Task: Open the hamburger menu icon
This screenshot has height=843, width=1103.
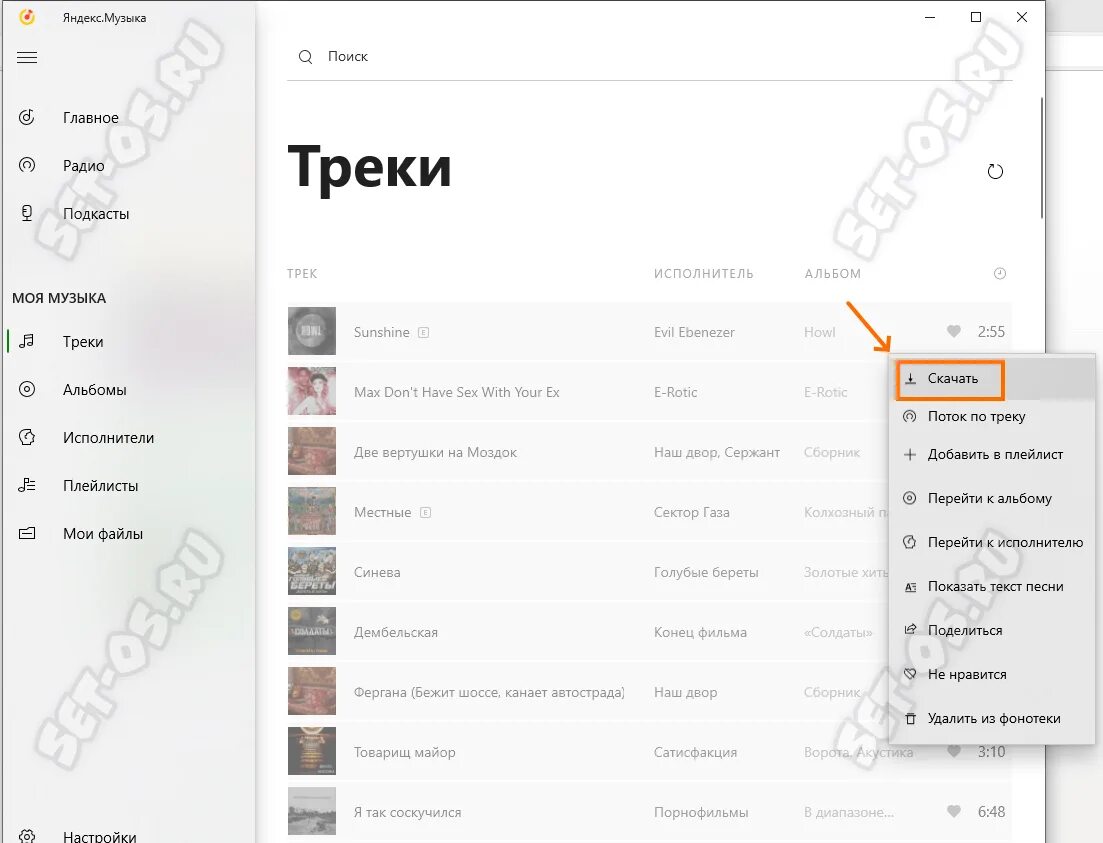Action: pos(27,58)
